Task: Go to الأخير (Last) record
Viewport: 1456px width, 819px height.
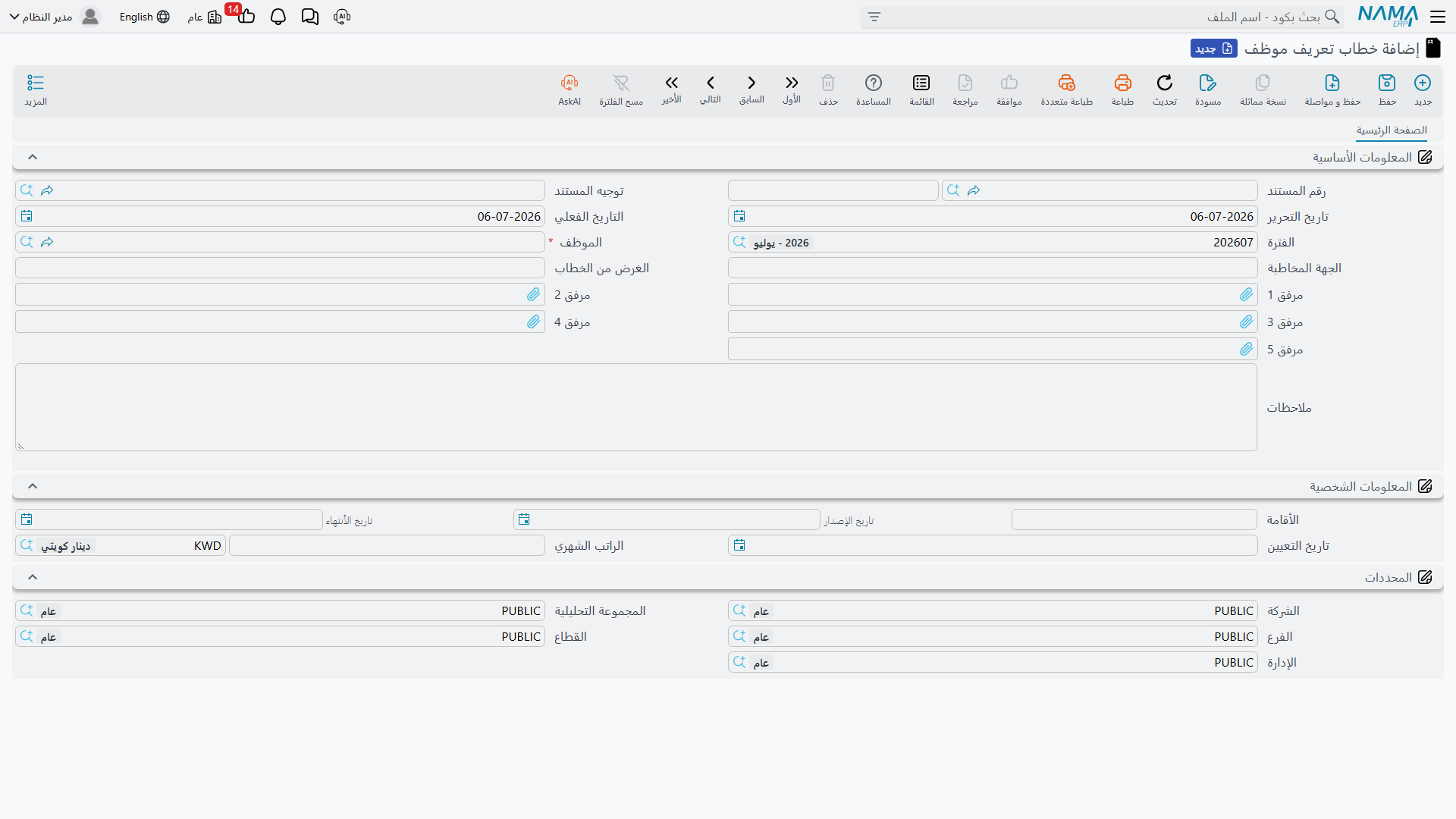Action: coord(671,83)
